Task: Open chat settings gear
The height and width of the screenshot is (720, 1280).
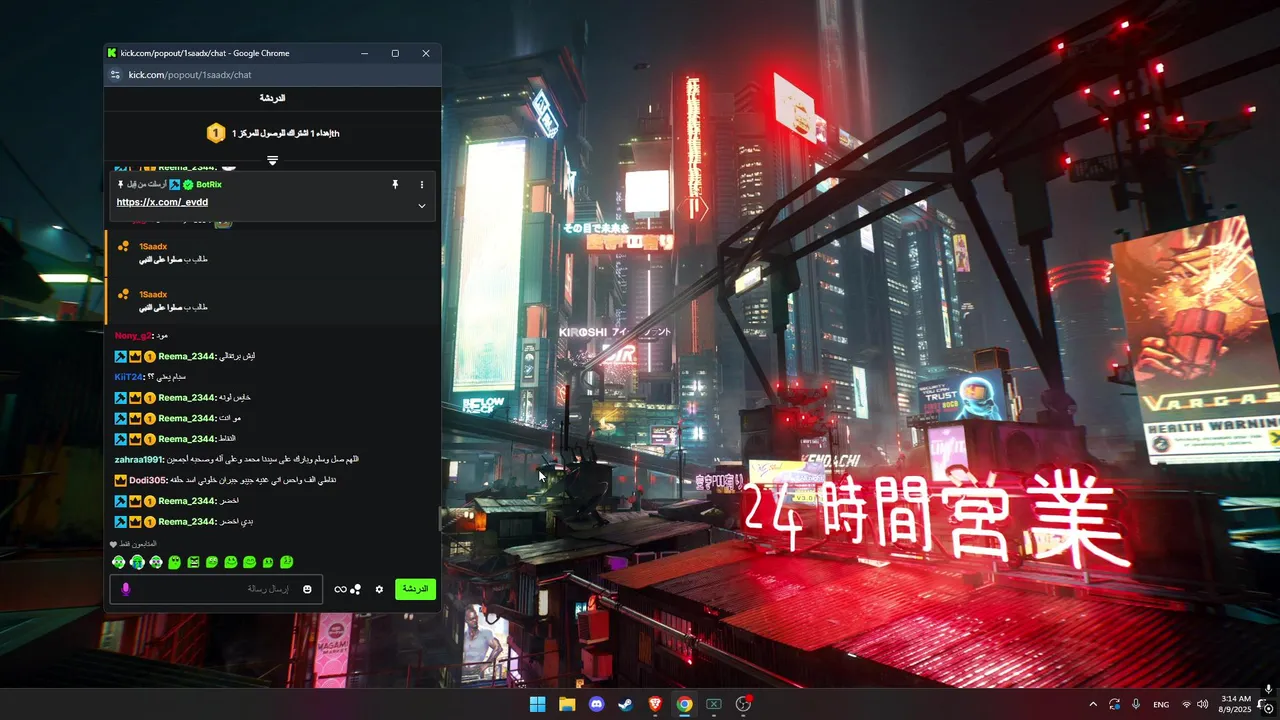Action: 379,589
